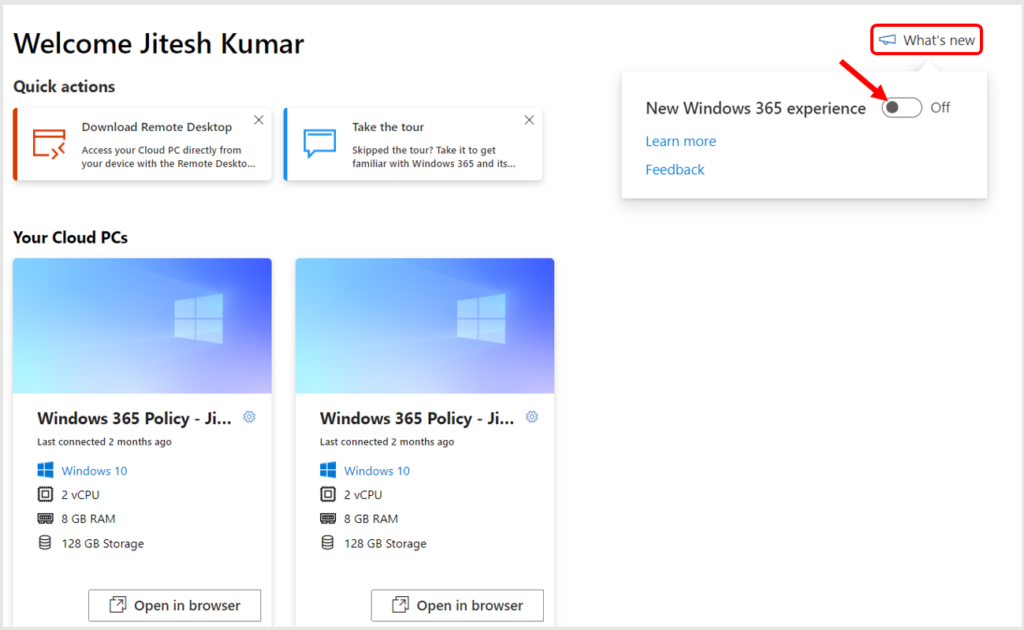This screenshot has height=630, width=1024.
Task: Click the first Cloud PC's vCPU chip icon
Action: 45,494
